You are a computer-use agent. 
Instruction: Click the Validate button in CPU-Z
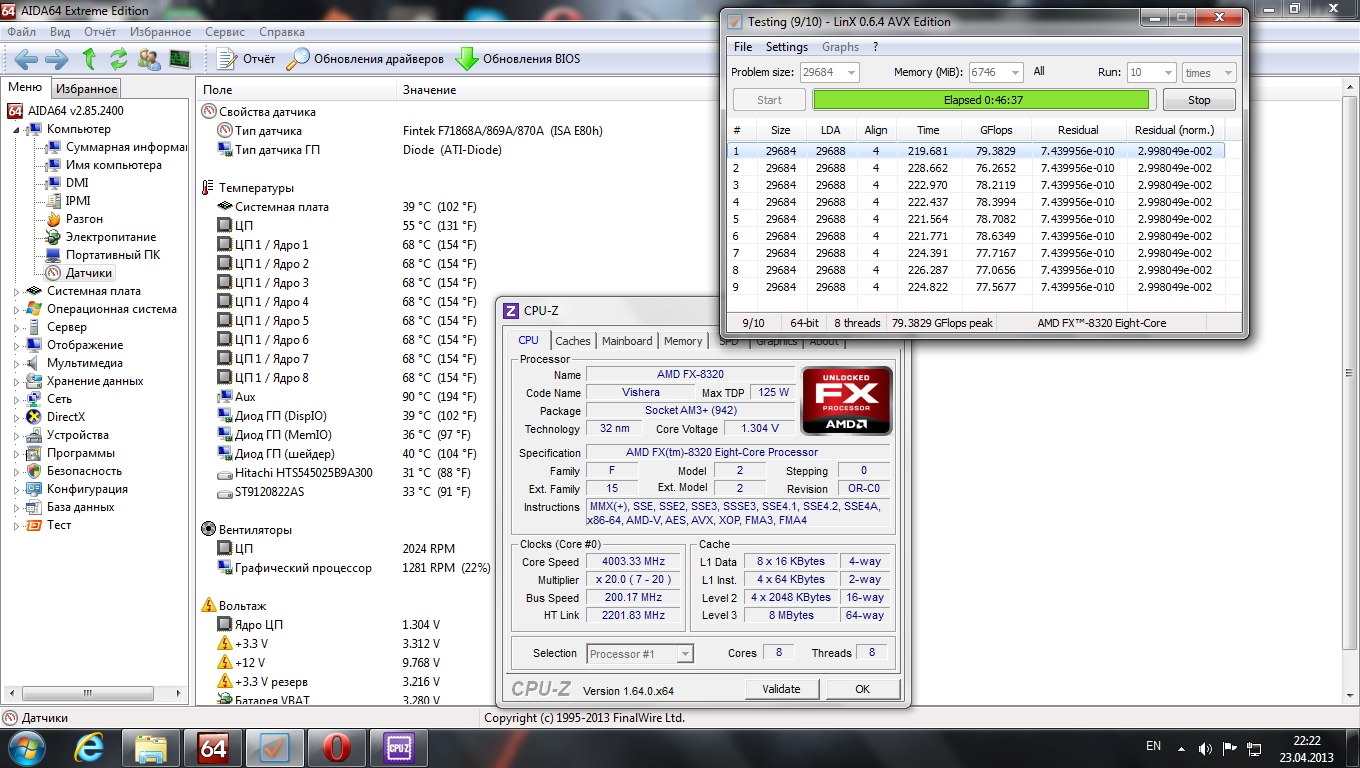781,689
